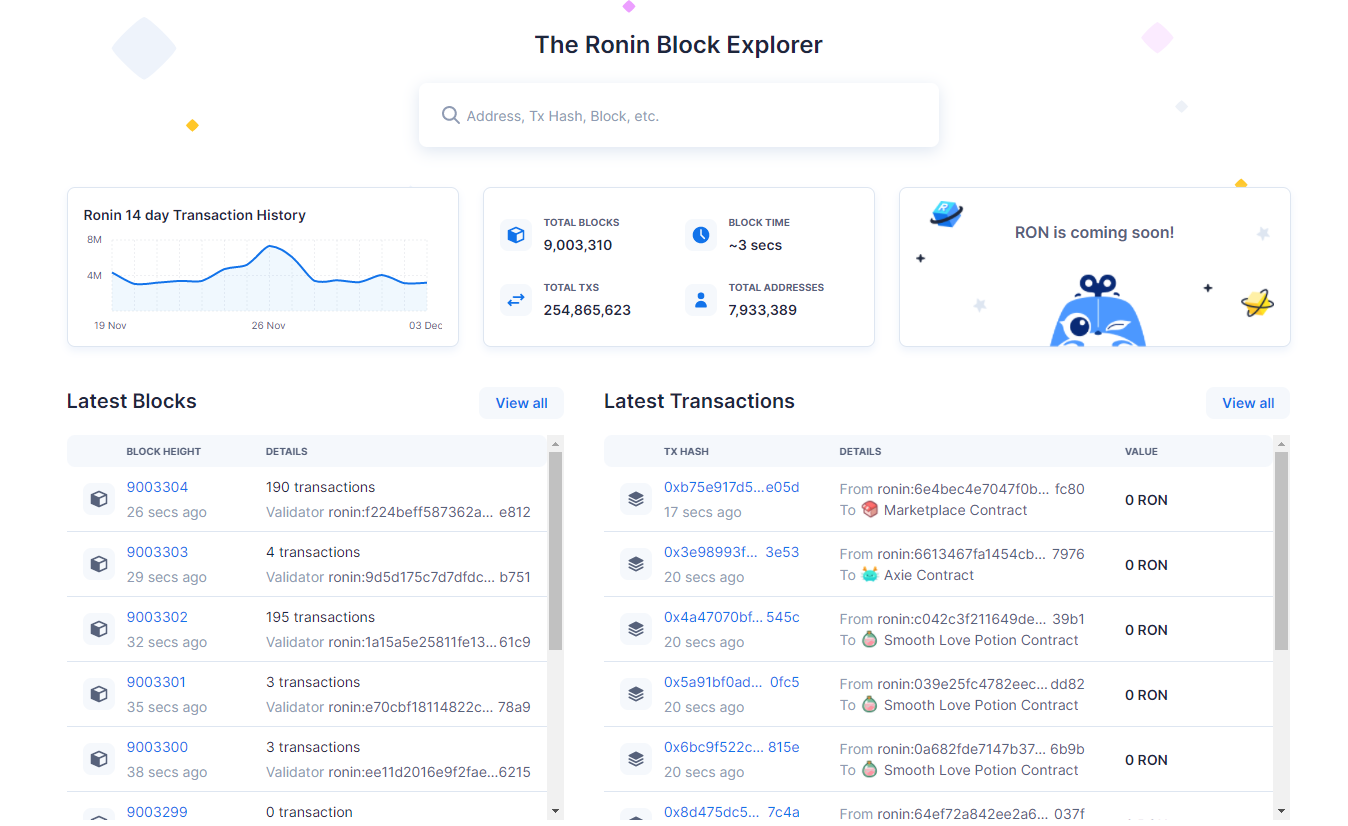Open block 9003304

click(157, 487)
